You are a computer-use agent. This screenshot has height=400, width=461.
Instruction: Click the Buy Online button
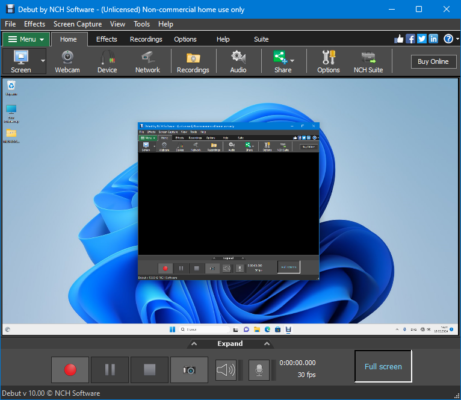click(433, 62)
